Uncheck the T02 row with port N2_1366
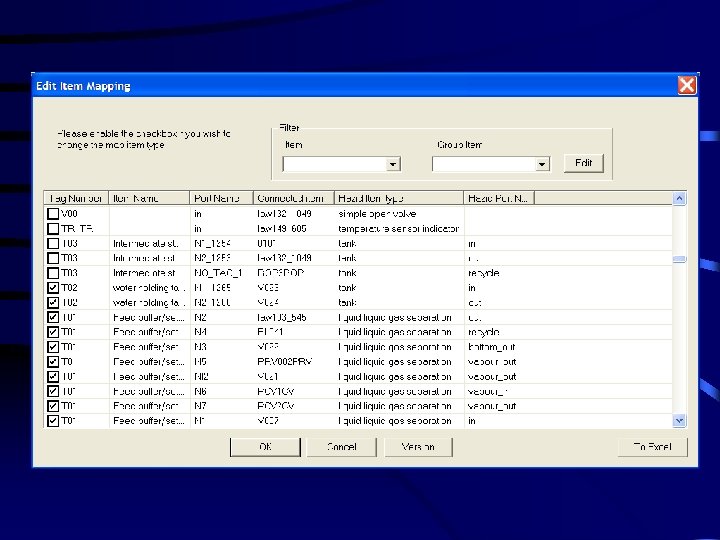The height and width of the screenshot is (540, 720). (53, 303)
